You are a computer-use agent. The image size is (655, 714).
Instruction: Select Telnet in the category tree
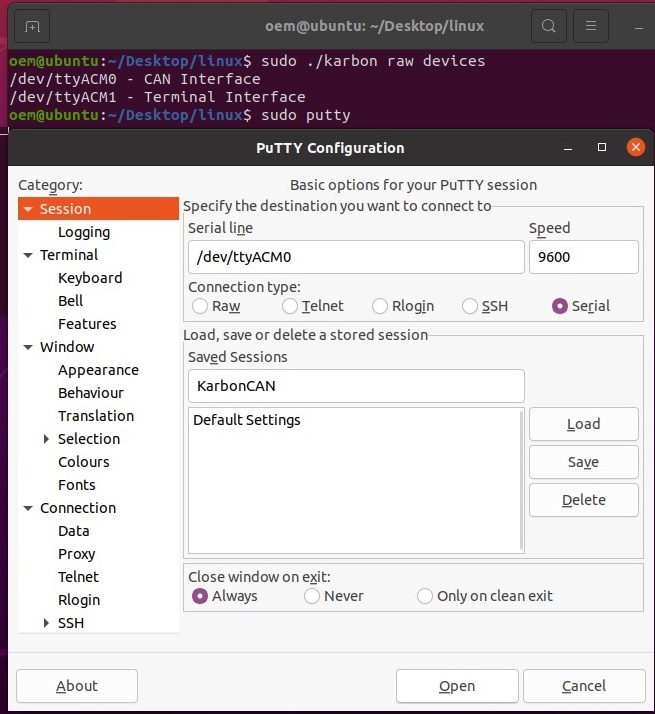tap(78, 577)
